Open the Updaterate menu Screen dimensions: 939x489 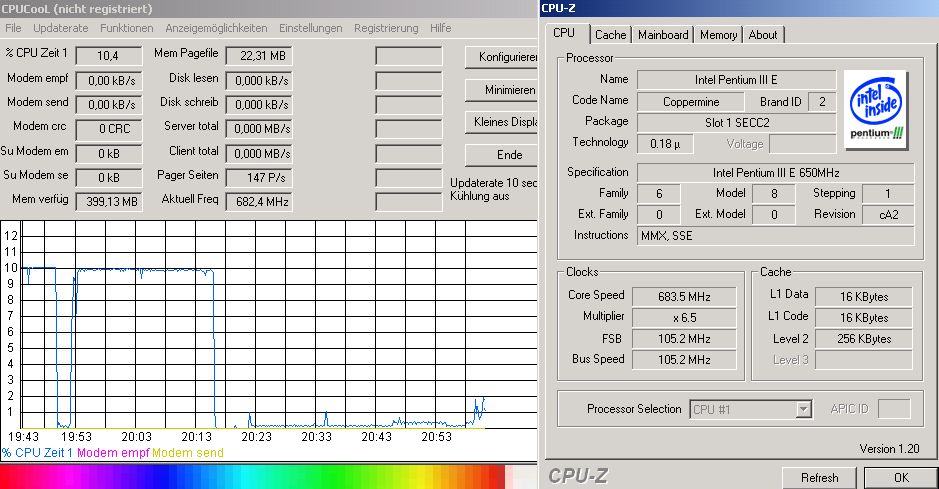coord(60,28)
